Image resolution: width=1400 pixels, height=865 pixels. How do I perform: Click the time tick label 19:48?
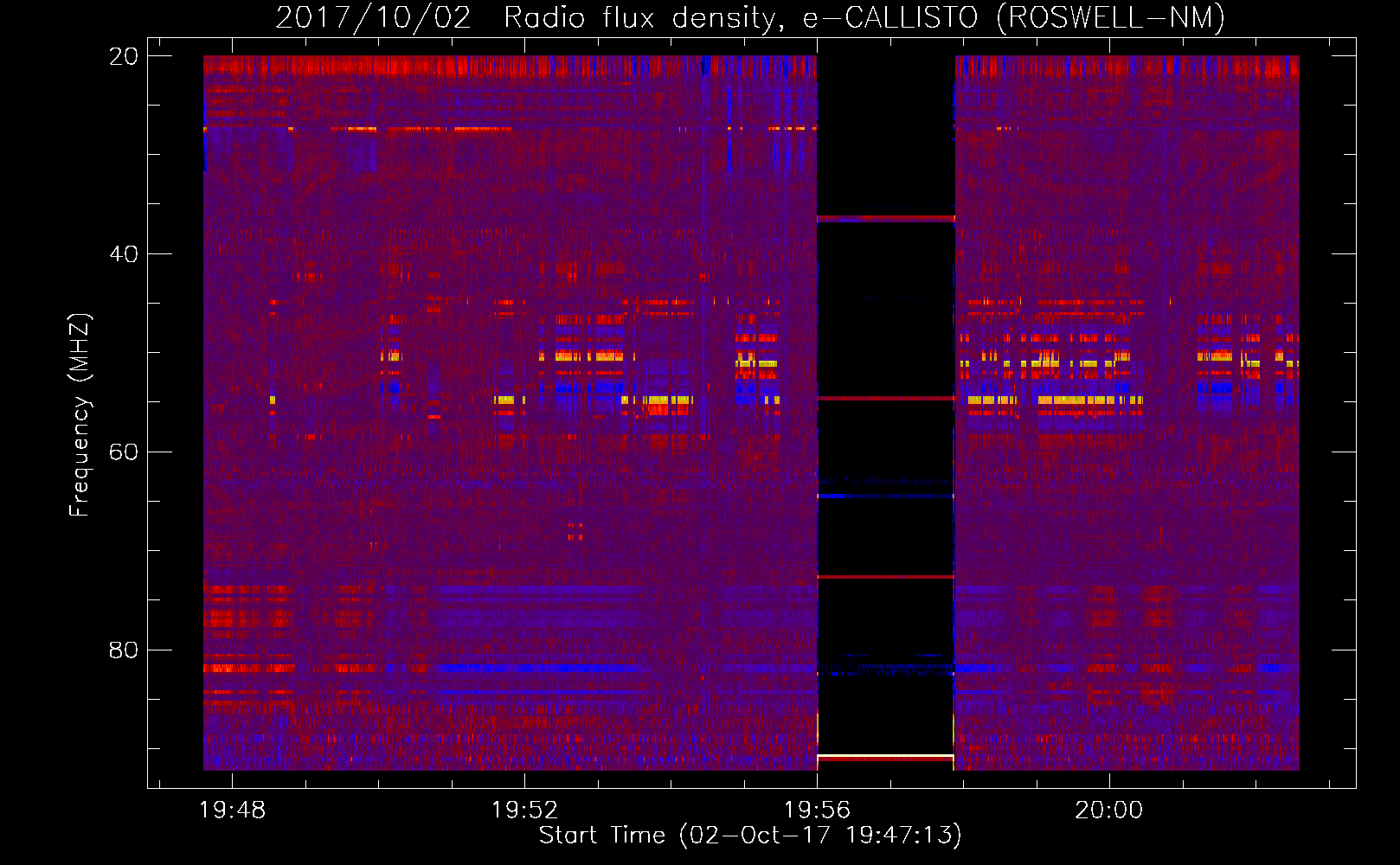(233, 811)
